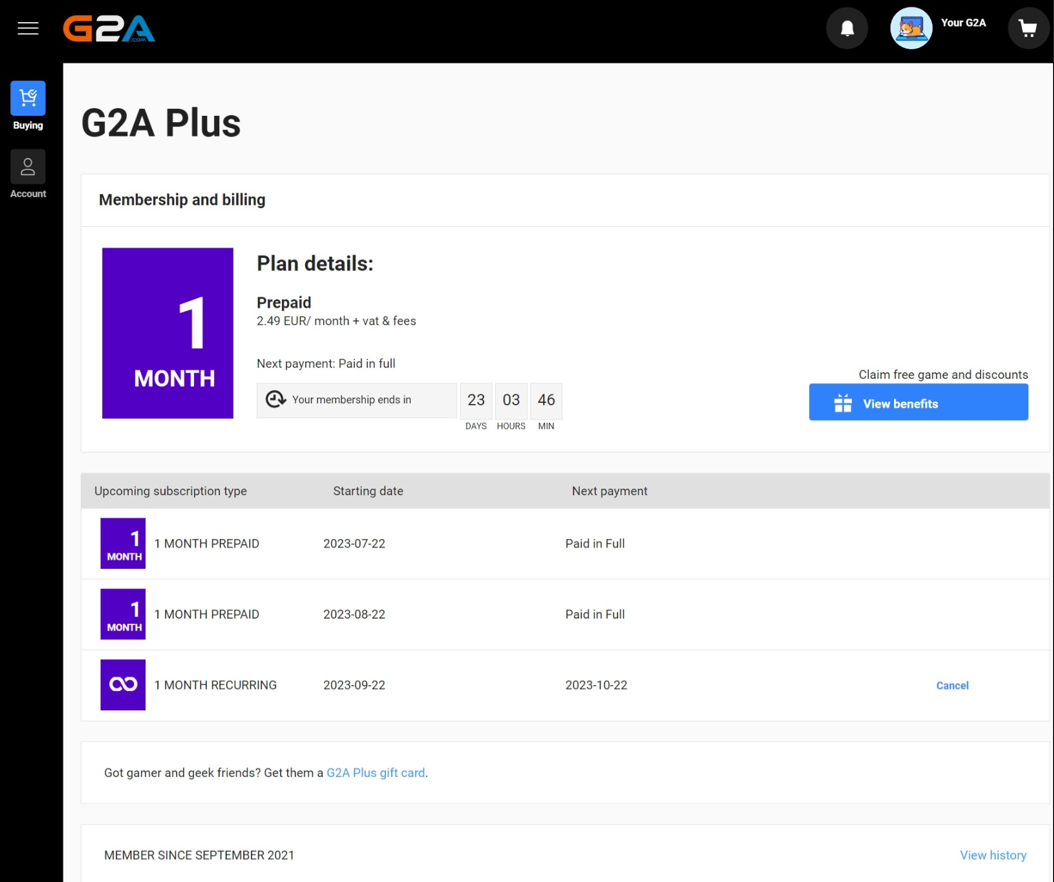Click the gift icon on View benefits button
This screenshot has height=882, width=1054.
[x=841, y=402]
